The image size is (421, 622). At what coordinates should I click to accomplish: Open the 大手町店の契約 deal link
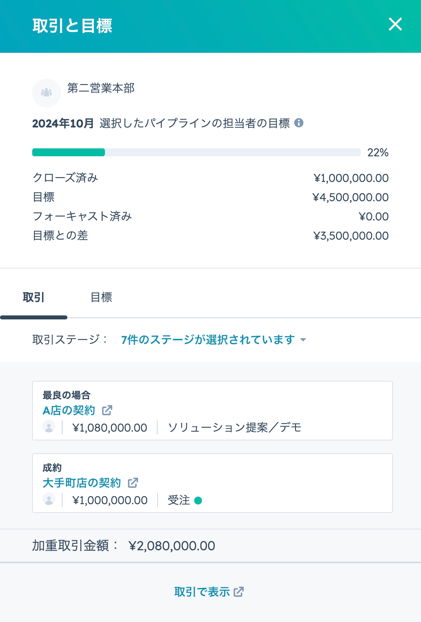coord(82,483)
